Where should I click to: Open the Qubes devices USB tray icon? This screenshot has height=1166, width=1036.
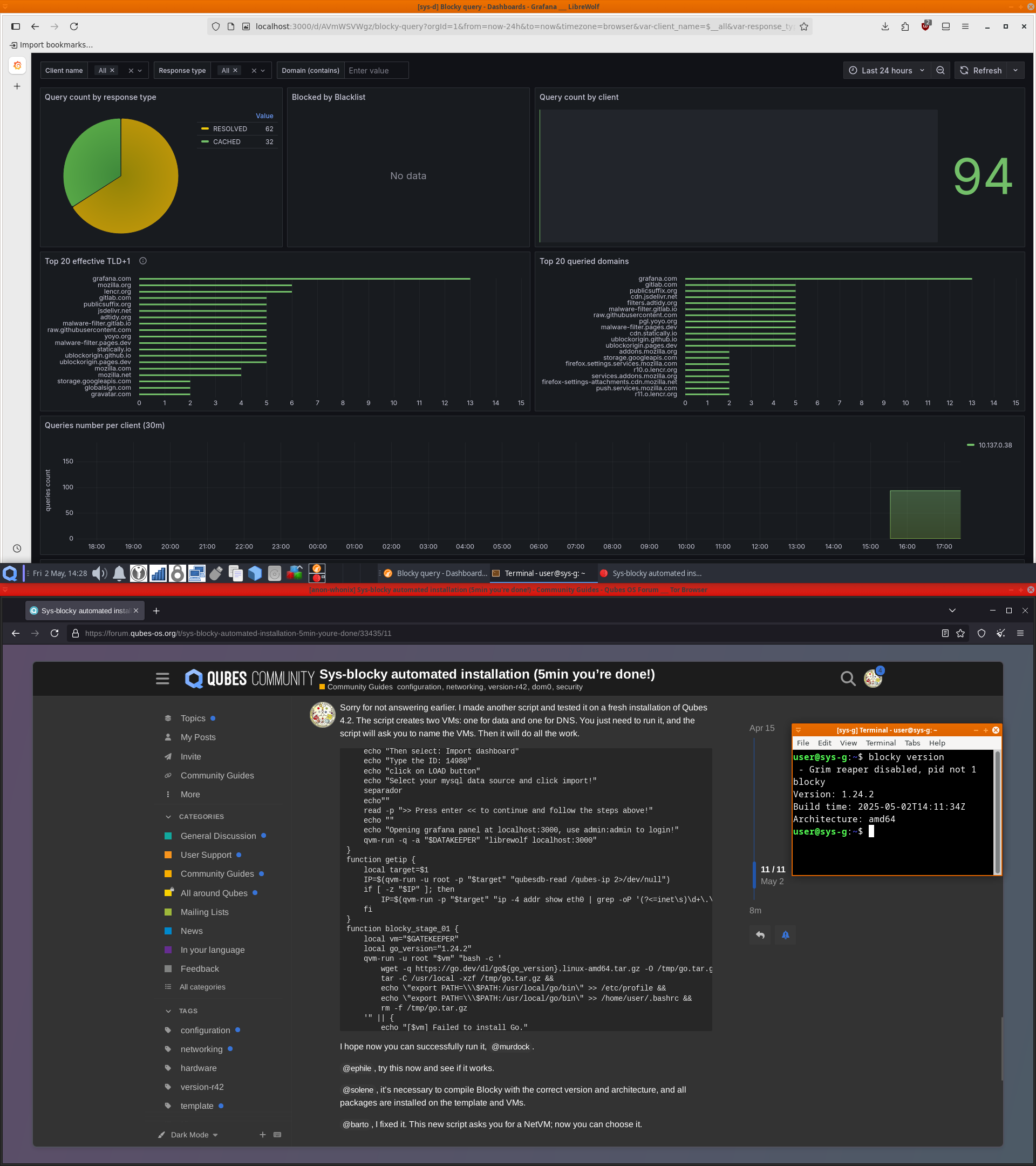click(216, 573)
